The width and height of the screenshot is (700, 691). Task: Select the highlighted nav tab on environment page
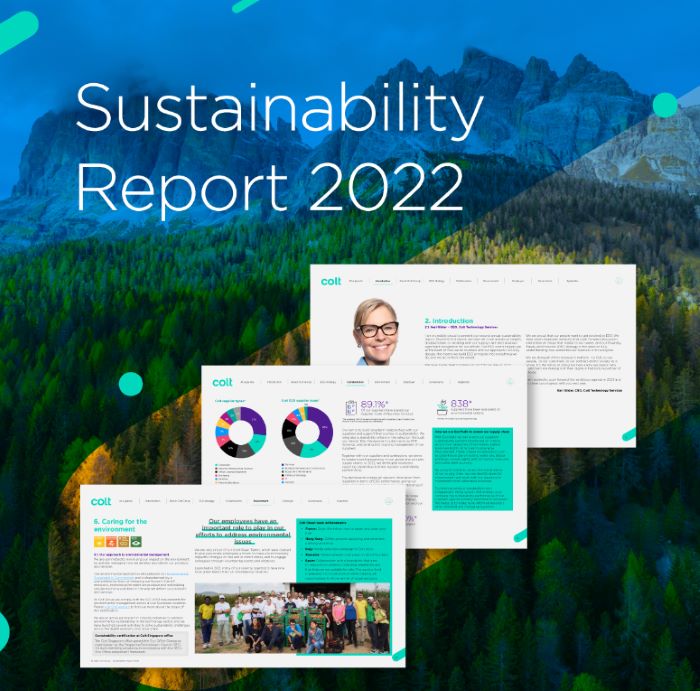point(261,501)
